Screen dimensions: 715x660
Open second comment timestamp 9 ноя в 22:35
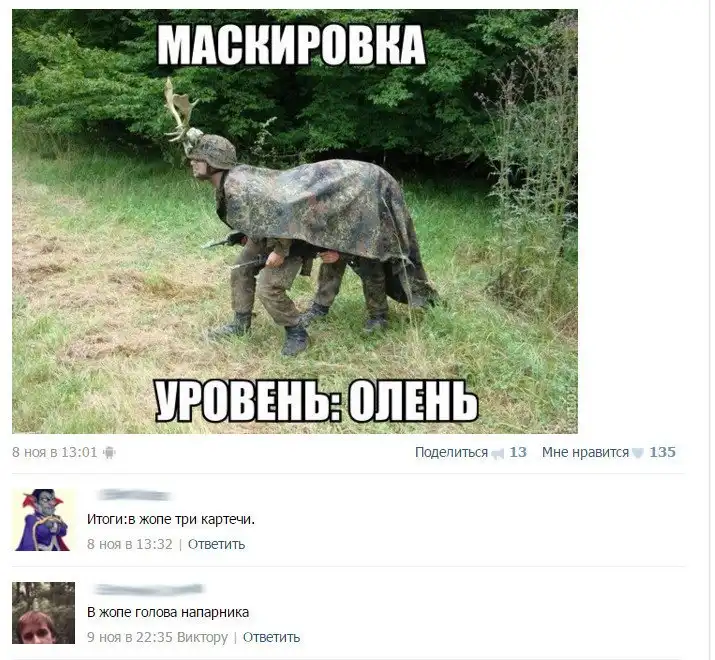point(130,637)
